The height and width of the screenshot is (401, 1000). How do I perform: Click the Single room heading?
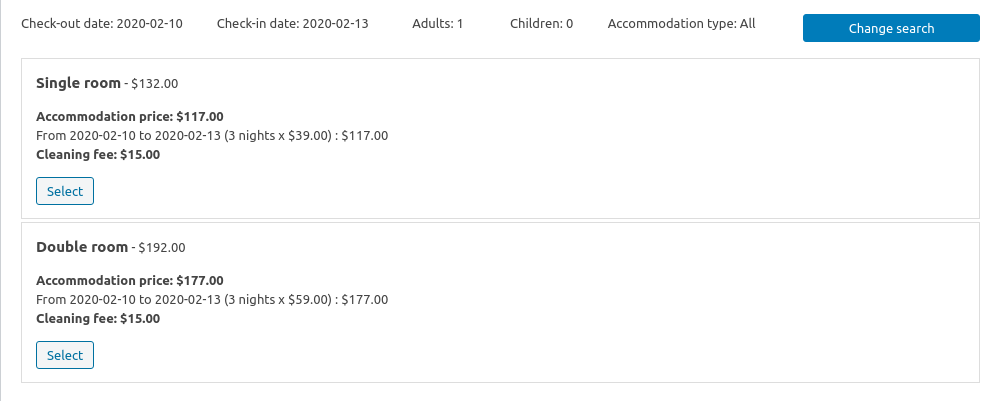click(78, 83)
